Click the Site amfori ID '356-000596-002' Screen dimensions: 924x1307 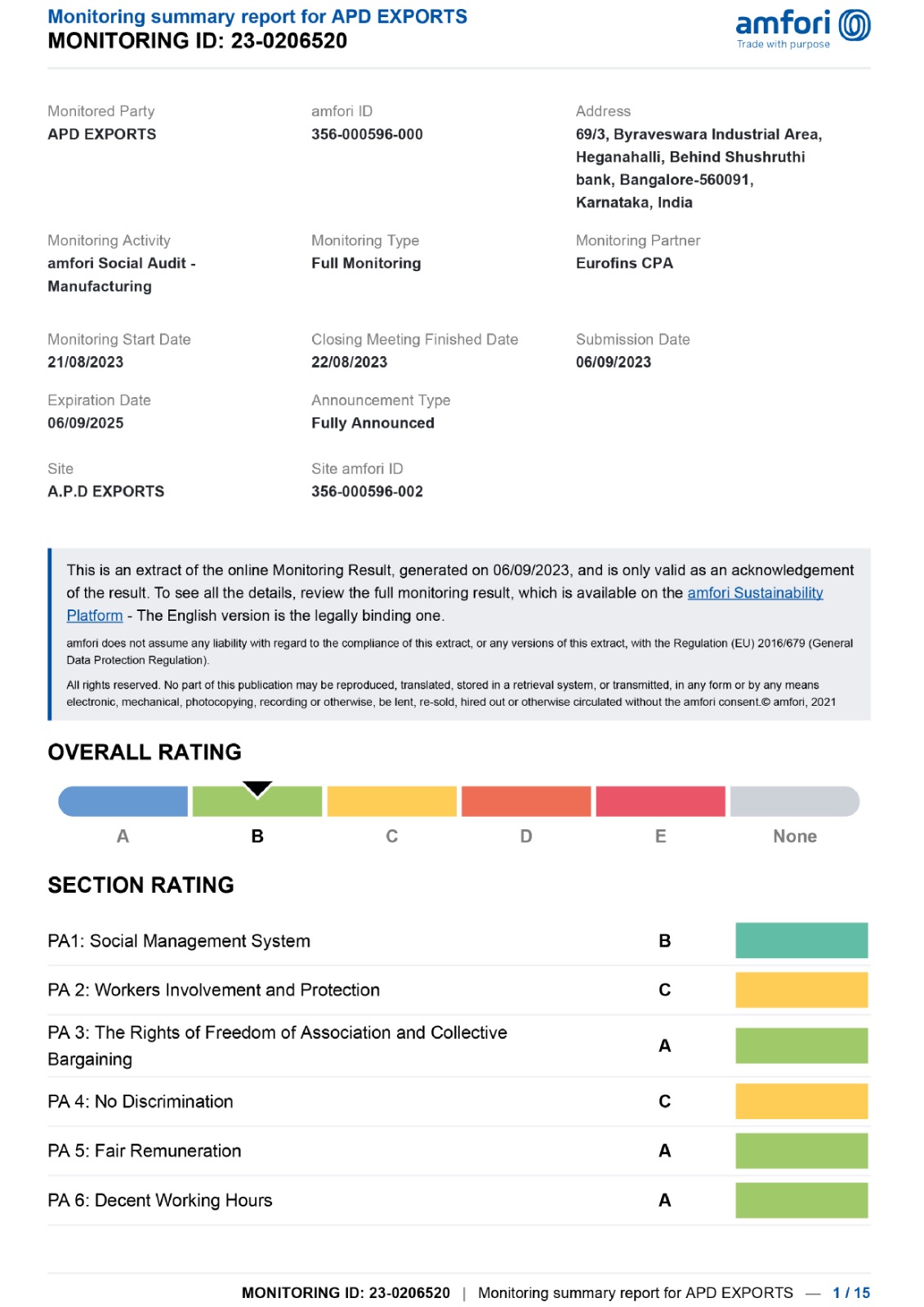[x=367, y=492]
